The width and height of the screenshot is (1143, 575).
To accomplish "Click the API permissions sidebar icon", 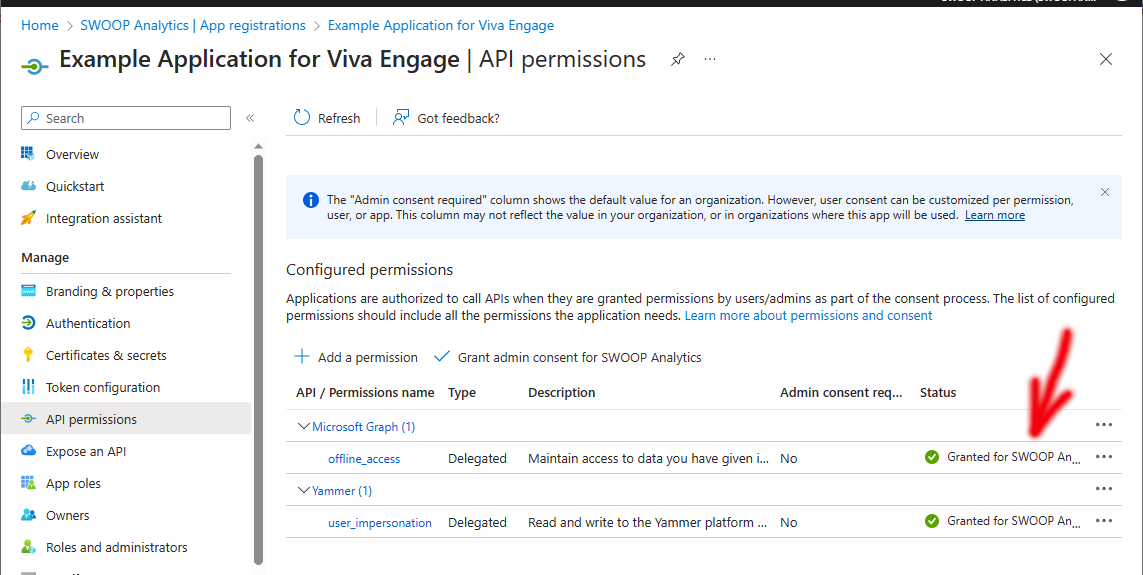I will (28, 419).
